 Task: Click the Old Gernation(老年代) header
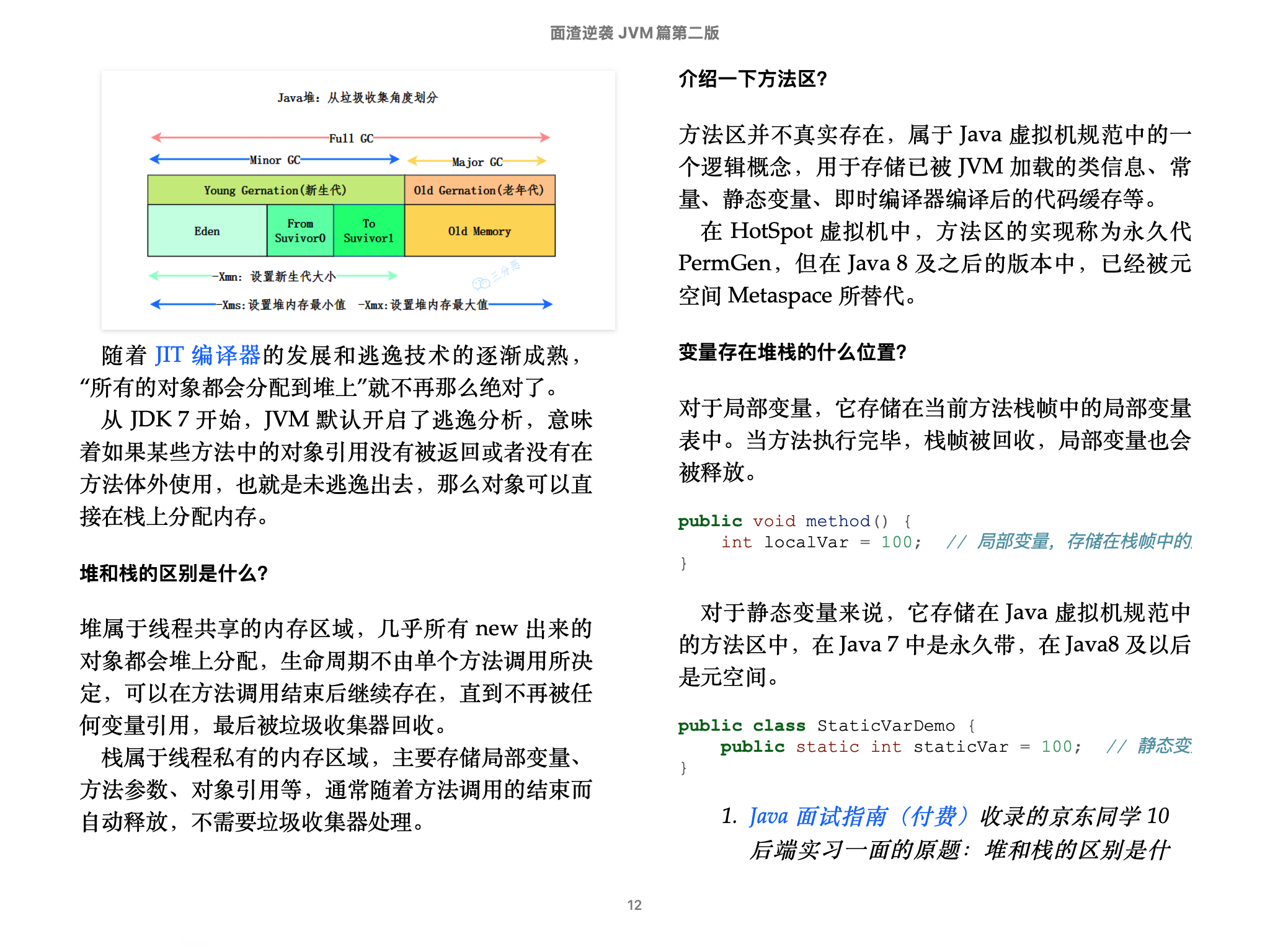479,190
